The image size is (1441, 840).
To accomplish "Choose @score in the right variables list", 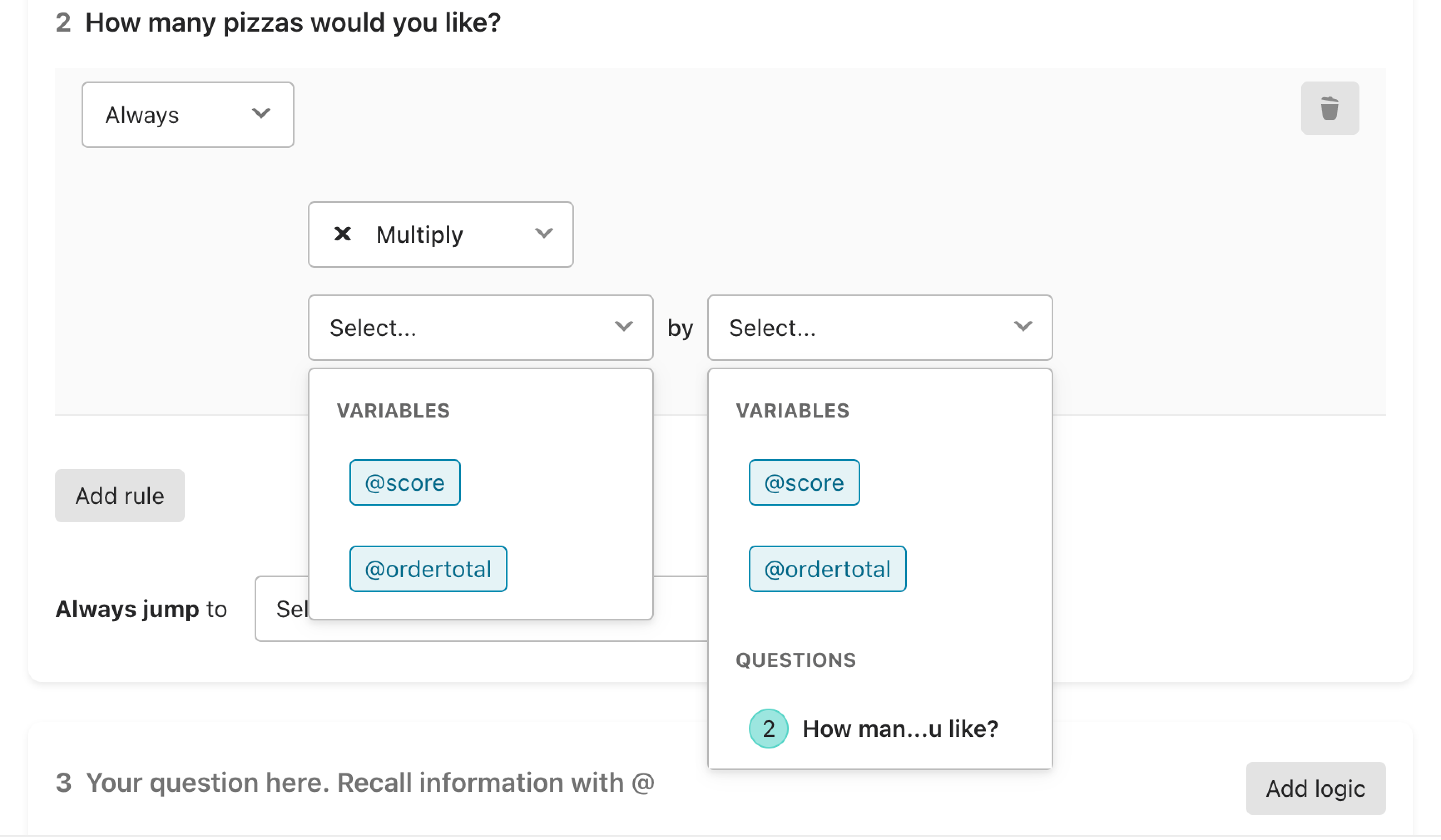I will click(804, 482).
